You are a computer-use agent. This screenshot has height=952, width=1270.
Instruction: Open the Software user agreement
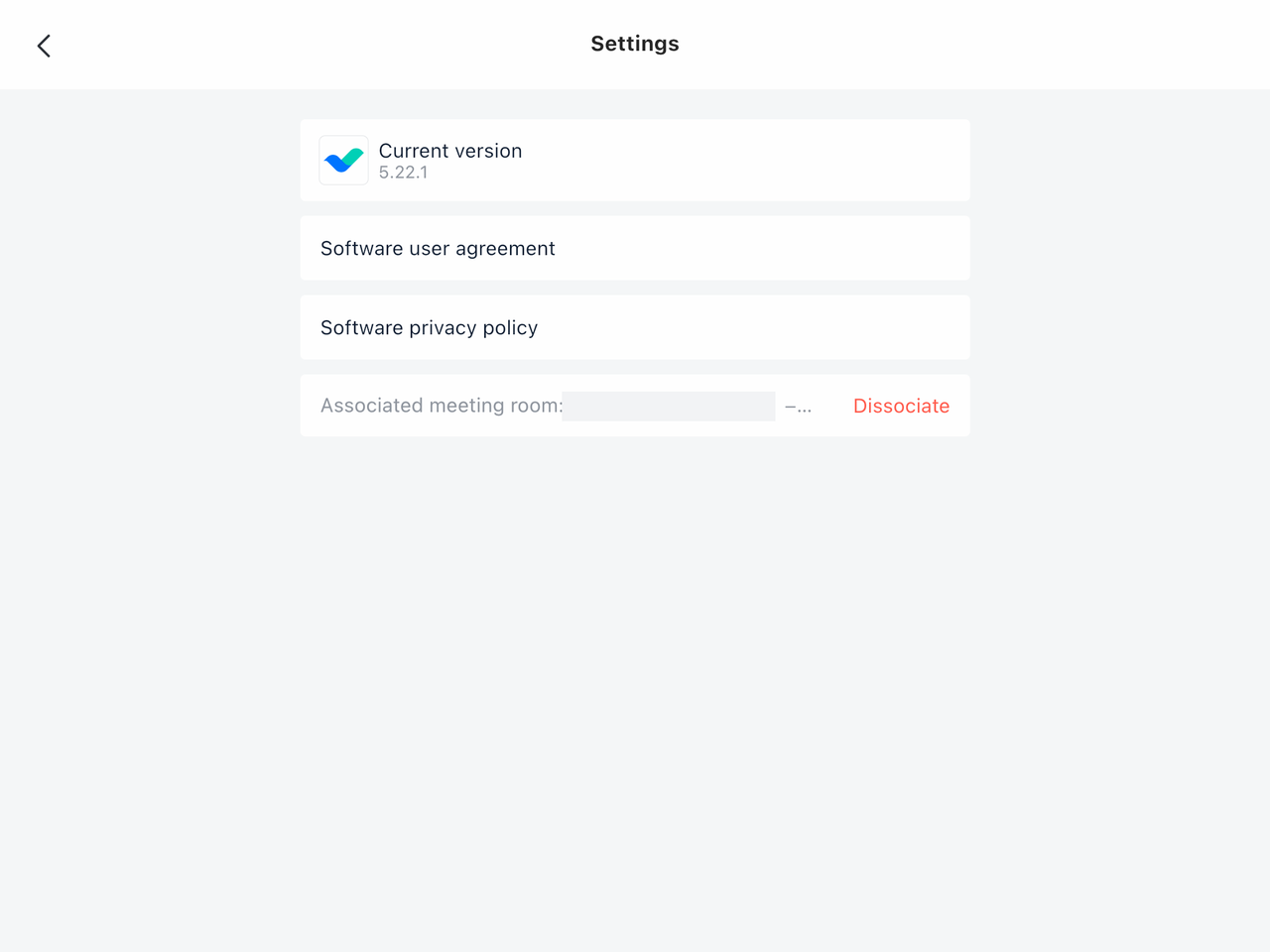pyautogui.click(x=438, y=249)
